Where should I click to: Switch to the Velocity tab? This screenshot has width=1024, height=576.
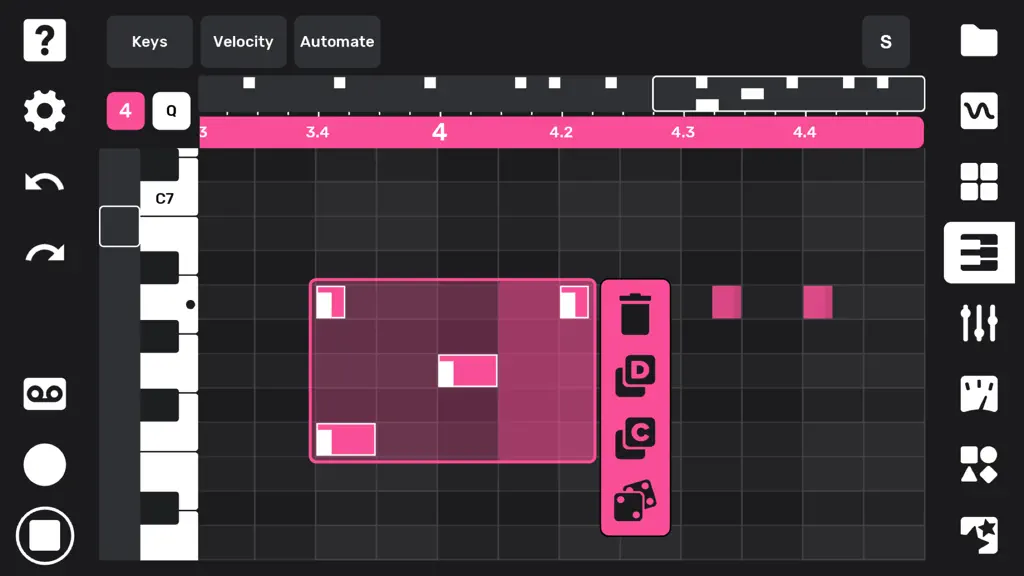pyautogui.click(x=243, y=42)
